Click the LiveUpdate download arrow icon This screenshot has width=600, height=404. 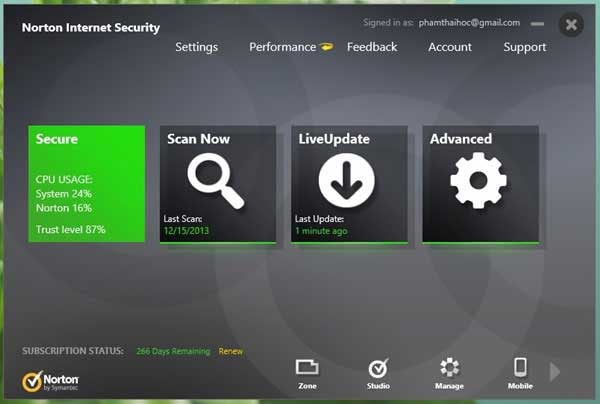click(x=347, y=180)
